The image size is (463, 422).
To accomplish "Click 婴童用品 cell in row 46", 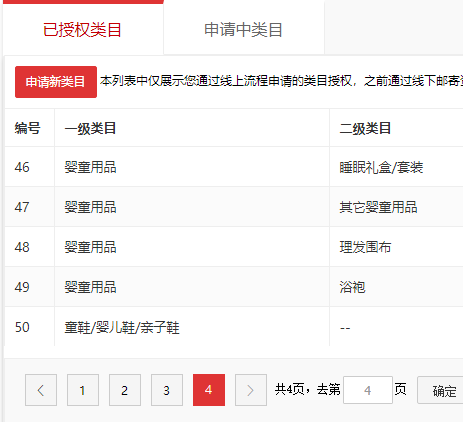I will point(90,167).
